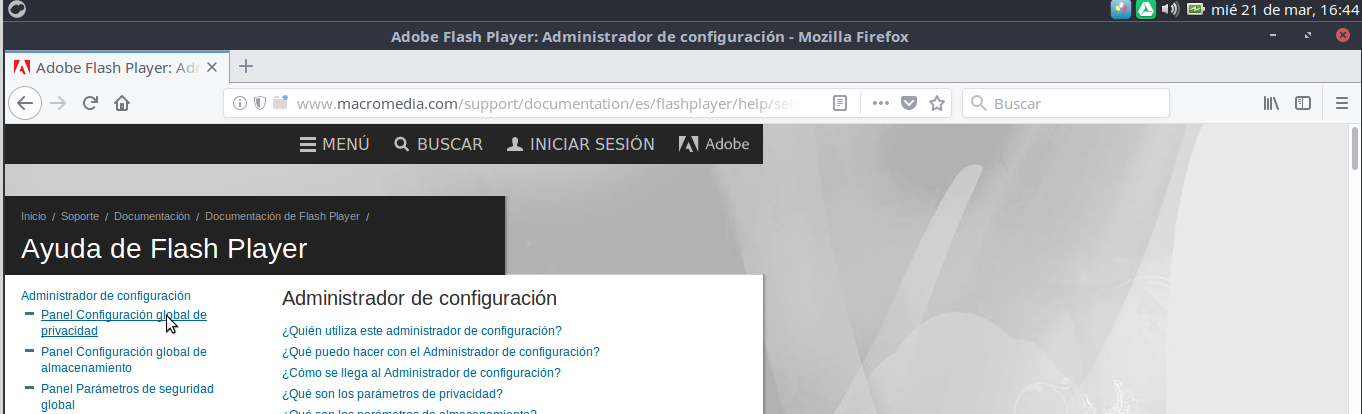This screenshot has height=414, width=1362.
Task: Open the Documentación breadcrumb
Action: pos(152,216)
